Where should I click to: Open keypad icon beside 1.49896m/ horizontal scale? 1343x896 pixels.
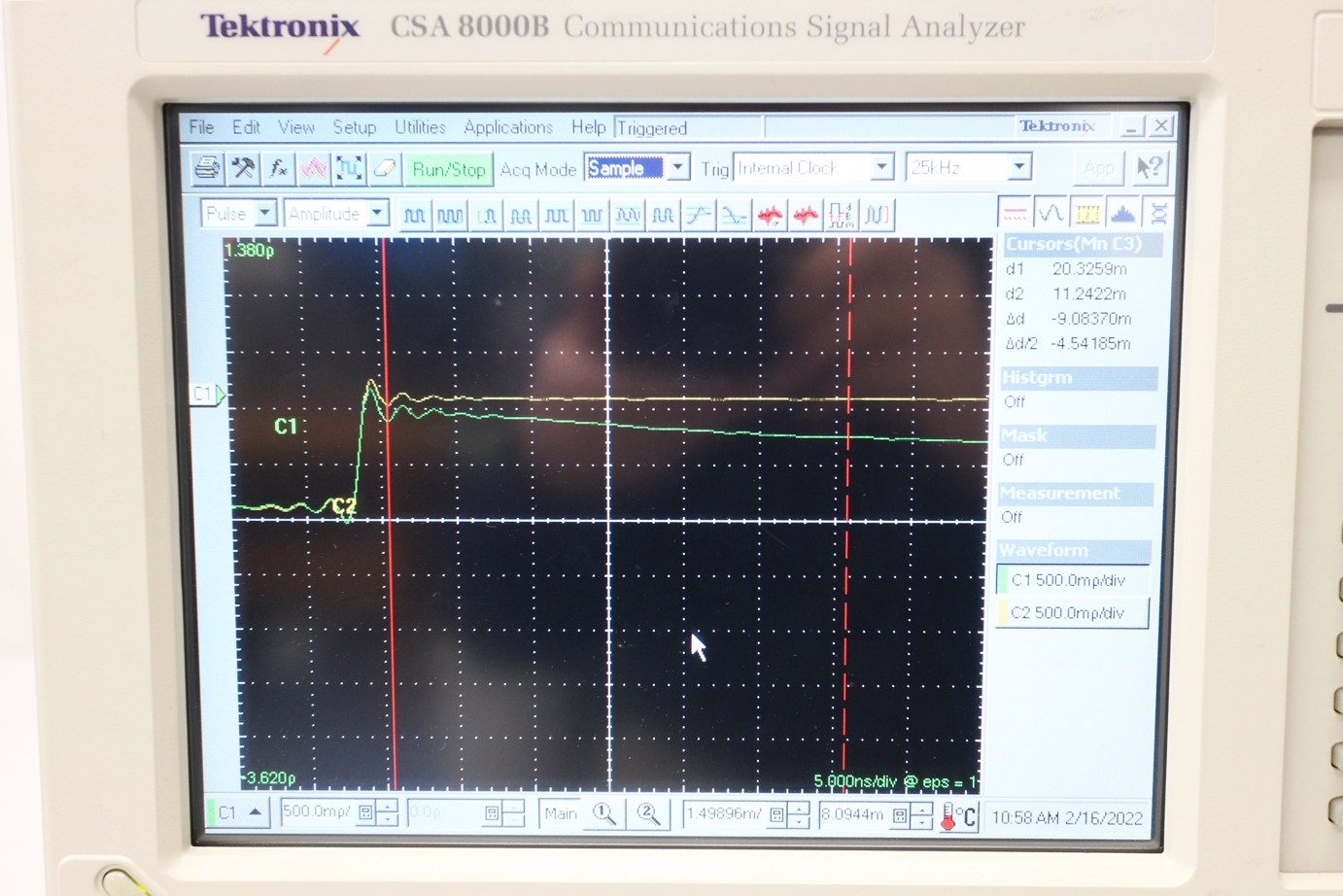[776, 814]
